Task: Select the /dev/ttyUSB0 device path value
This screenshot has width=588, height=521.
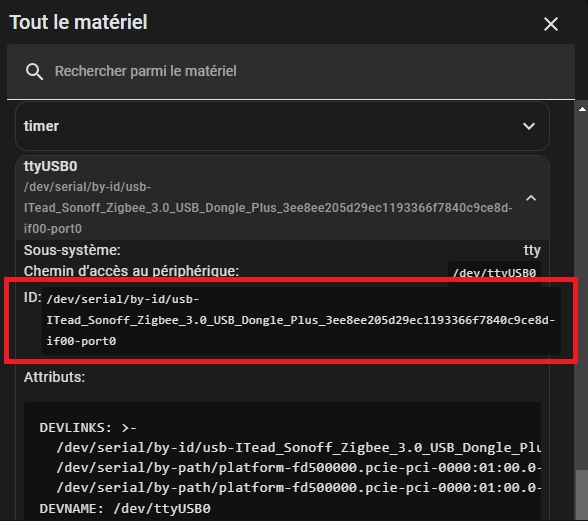Action: click(494, 273)
